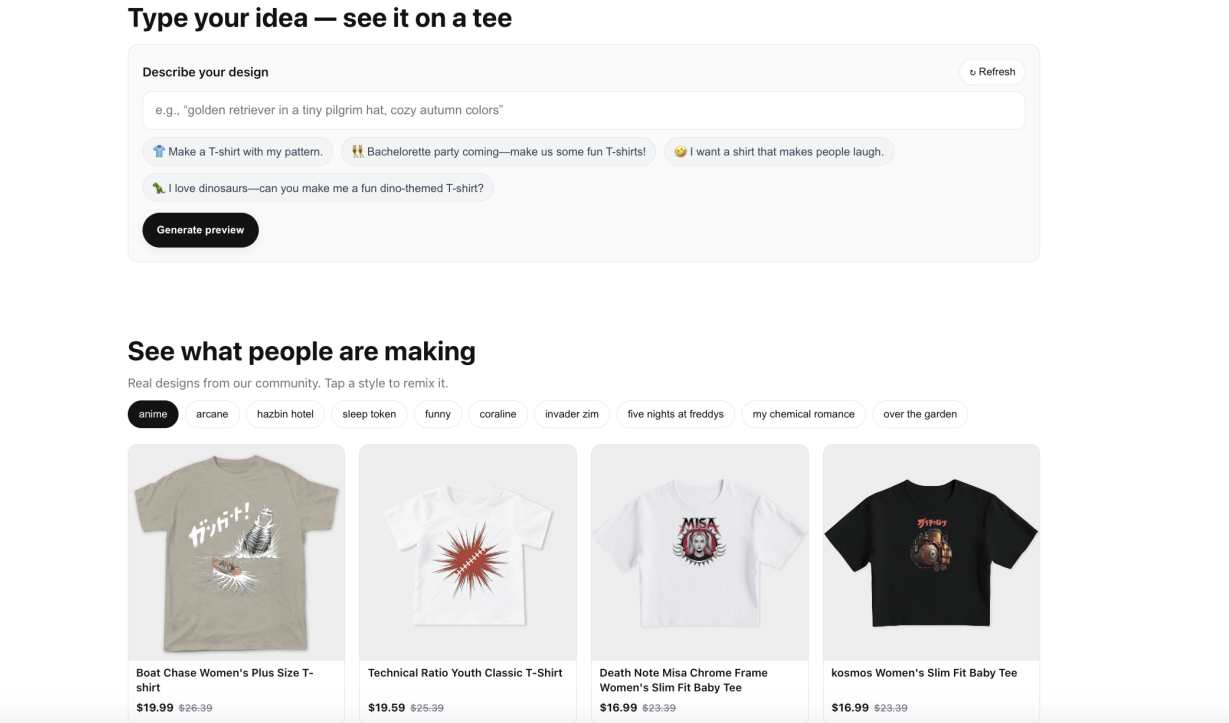Select the five nights at freddys filter
Image resolution: width=1229 pixels, height=723 pixels.
point(674,413)
